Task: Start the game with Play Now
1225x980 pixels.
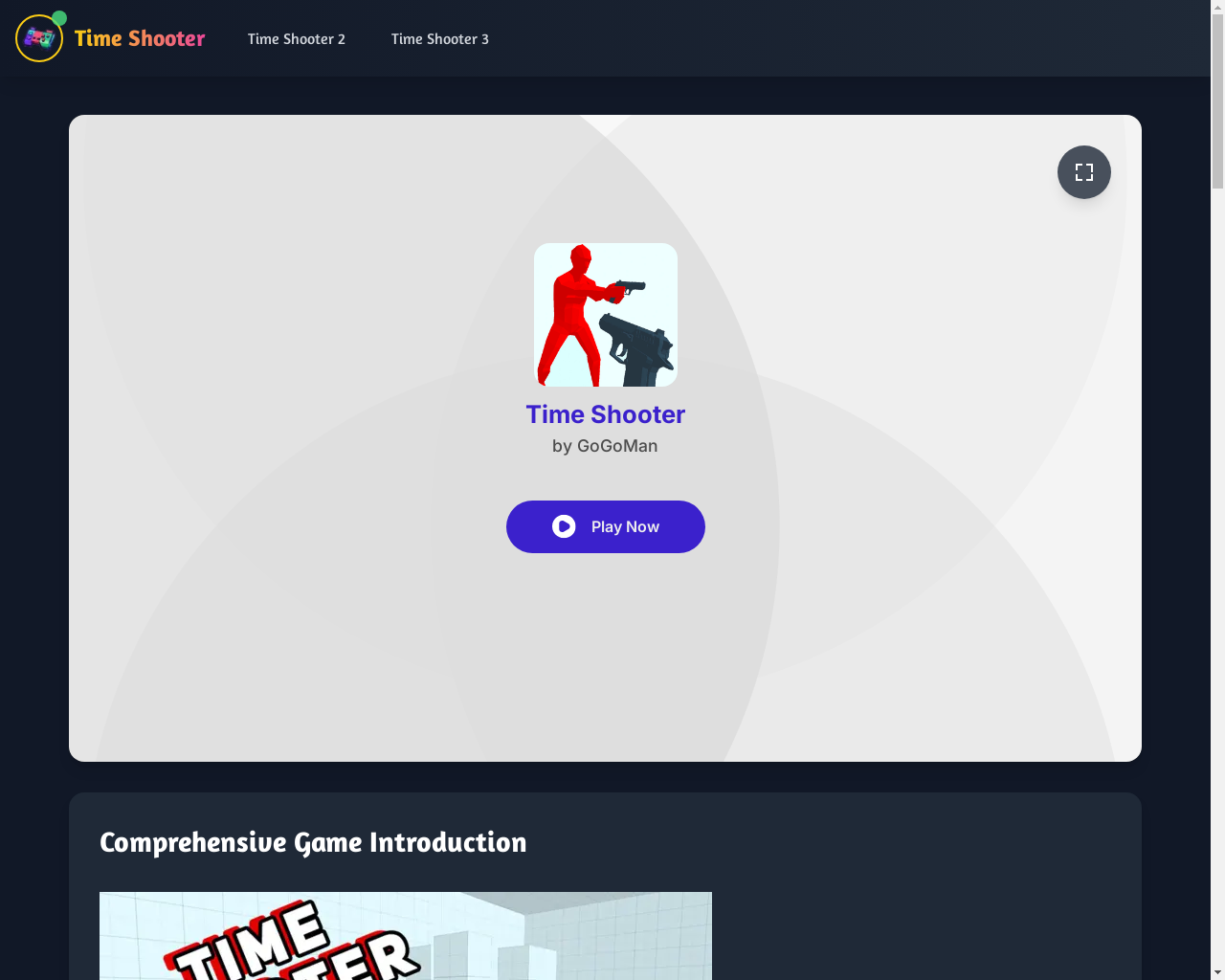Action: pyautogui.click(x=606, y=526)
